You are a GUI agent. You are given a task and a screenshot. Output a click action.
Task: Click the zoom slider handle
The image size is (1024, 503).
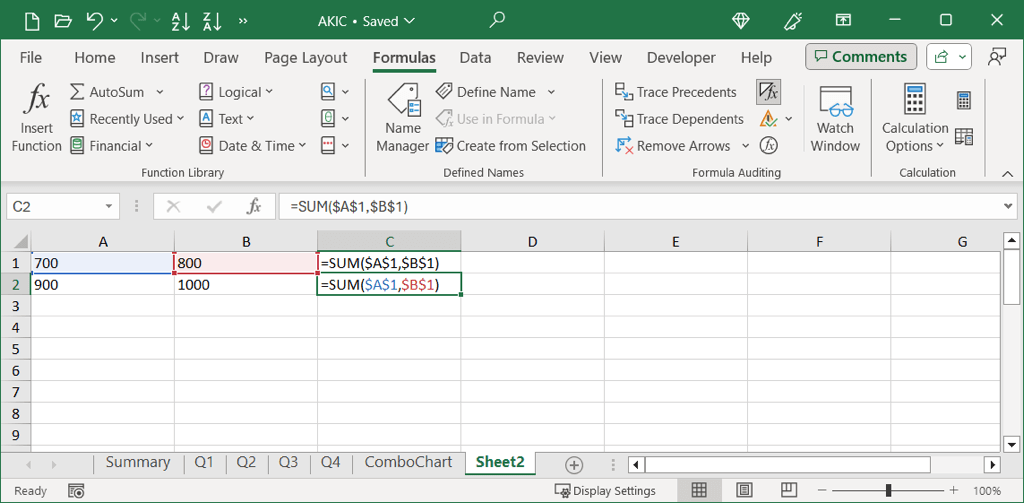click(888, 491)
